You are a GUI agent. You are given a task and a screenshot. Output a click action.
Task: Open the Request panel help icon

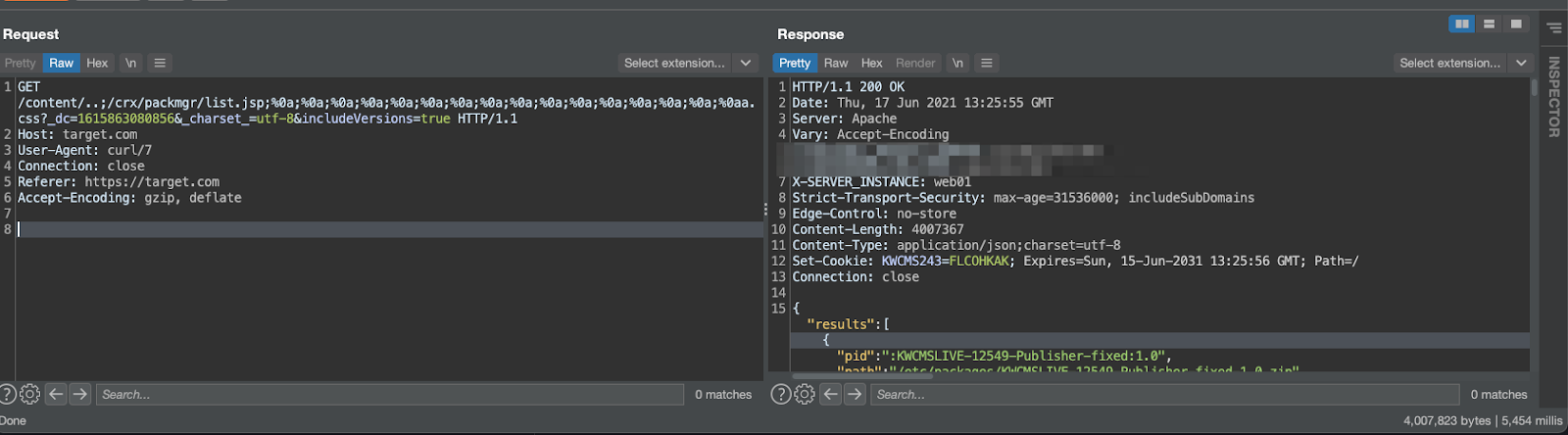tap(7, 394)
